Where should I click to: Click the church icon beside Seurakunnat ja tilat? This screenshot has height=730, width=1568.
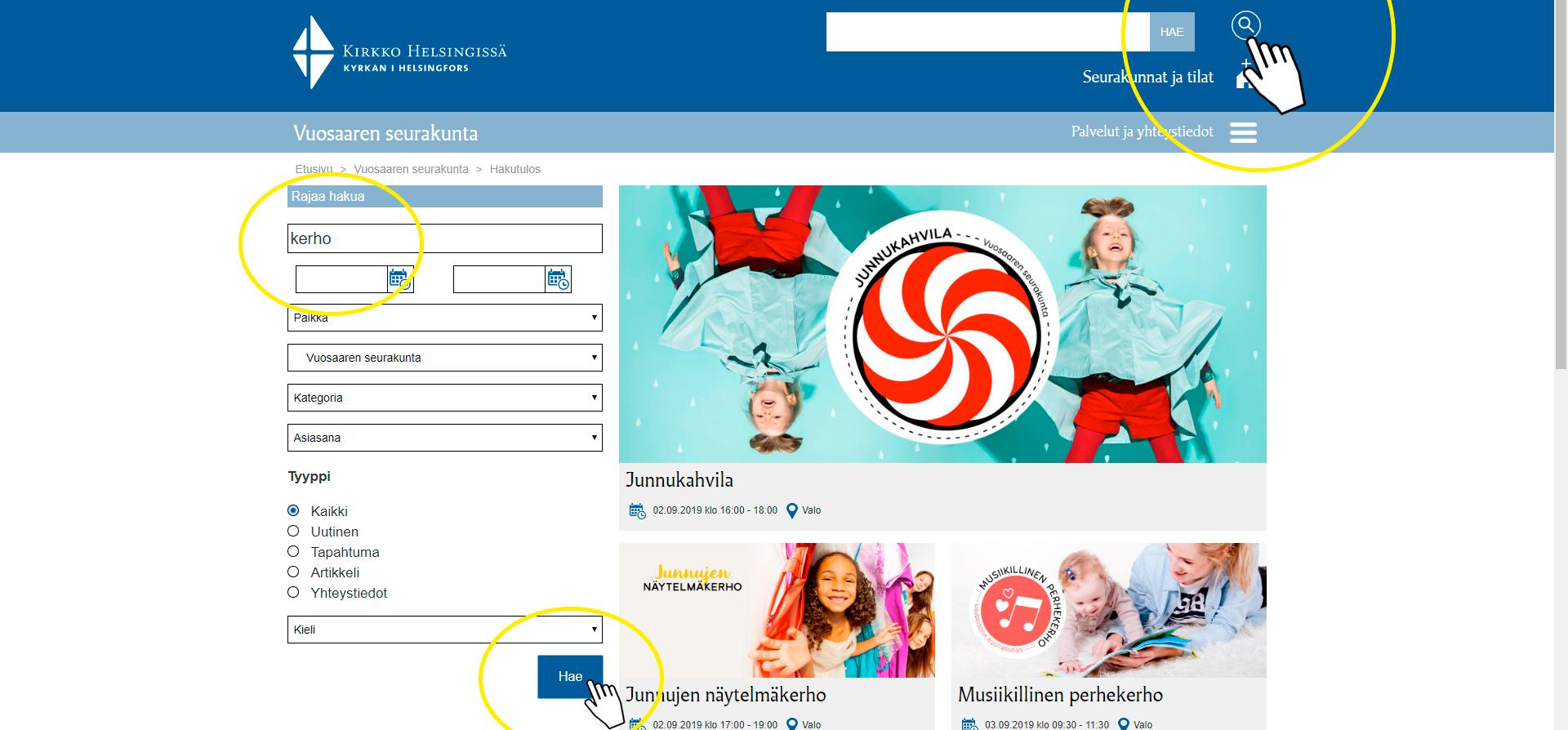(x=1243, y=77)
